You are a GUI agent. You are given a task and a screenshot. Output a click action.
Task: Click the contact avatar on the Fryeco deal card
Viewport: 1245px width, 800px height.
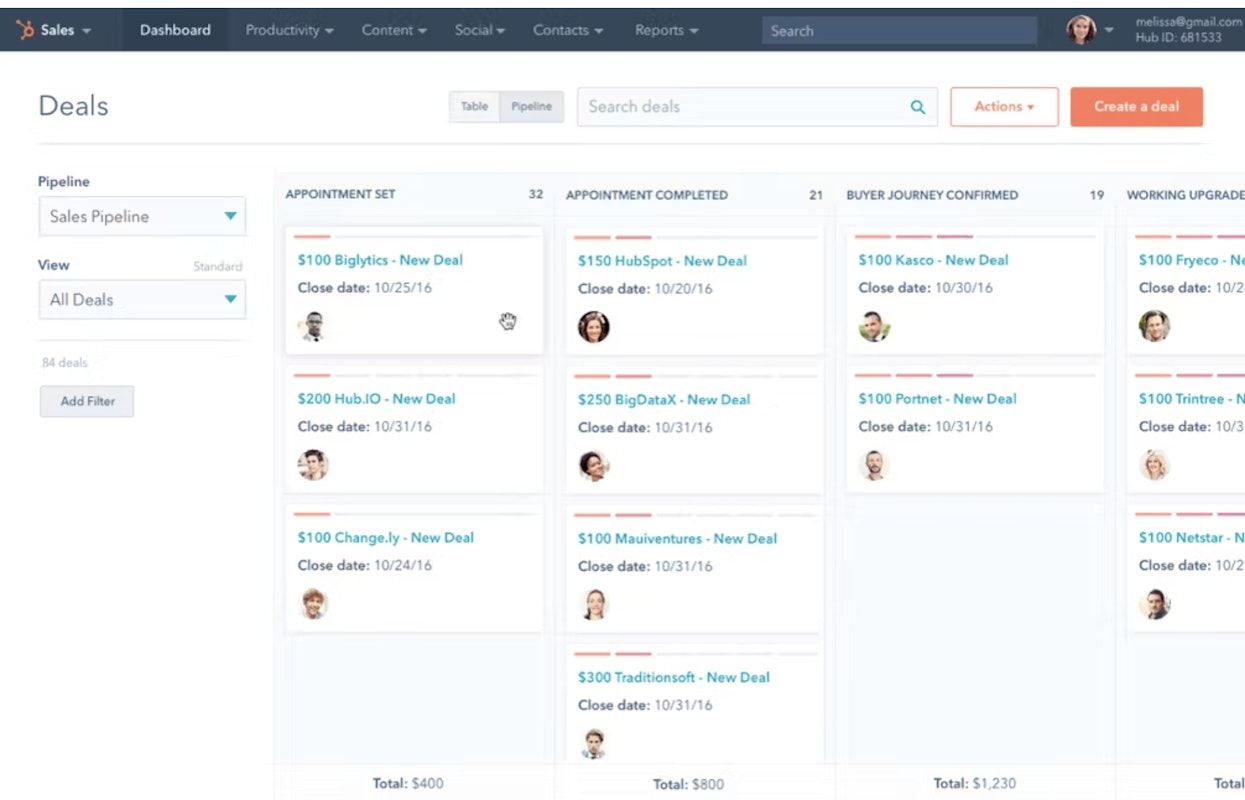1154,326
